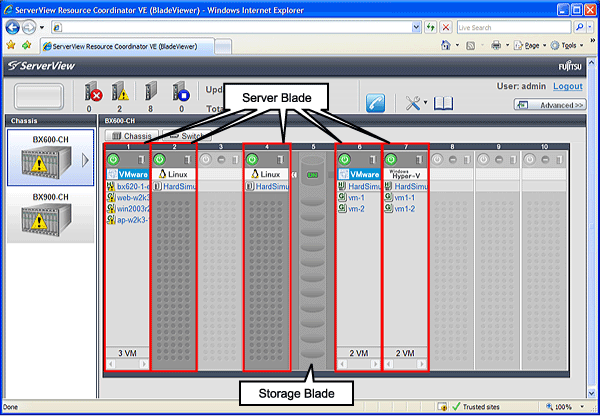Image resolution: width=600 pixels, height=416 pixels.
Task: Click the server icon on slot 6
Action: click(x=373, y=160)
